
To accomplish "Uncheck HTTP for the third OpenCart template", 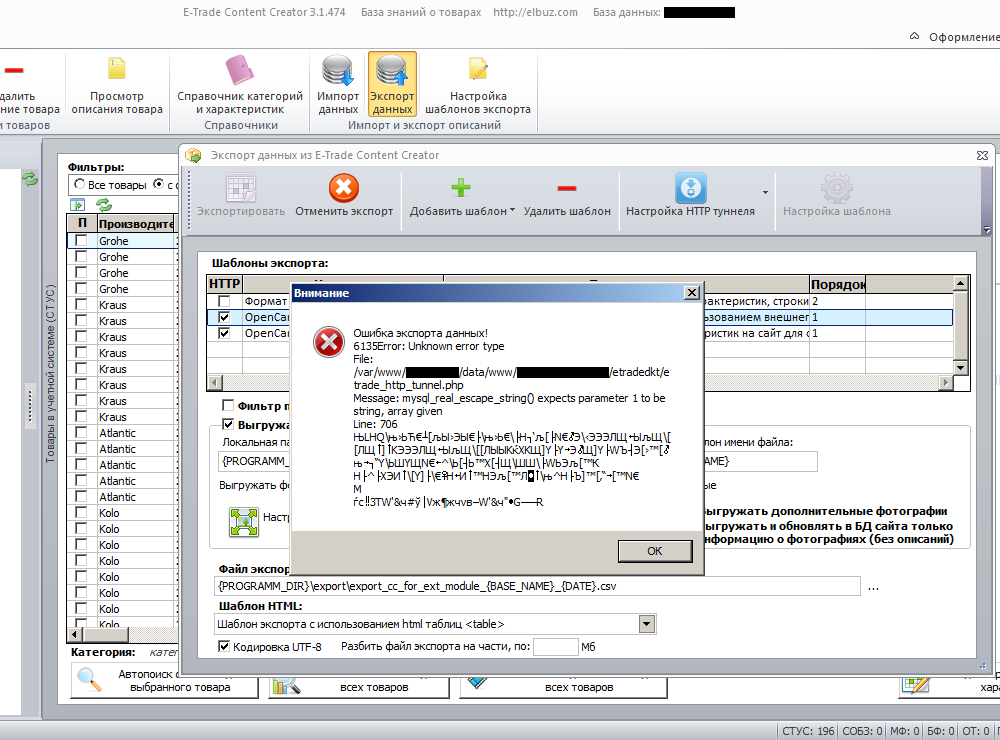I will [x=224, y=333].
